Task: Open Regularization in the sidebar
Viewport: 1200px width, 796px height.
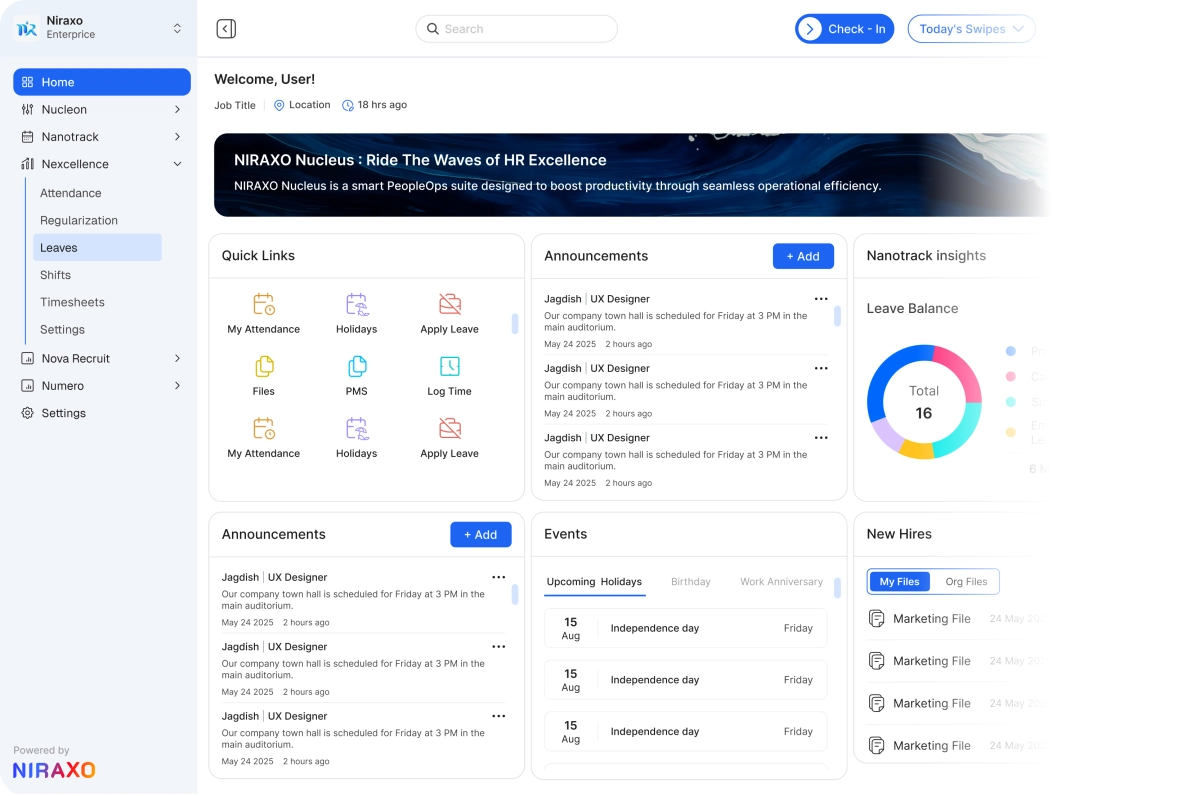Action: [79, 221]
